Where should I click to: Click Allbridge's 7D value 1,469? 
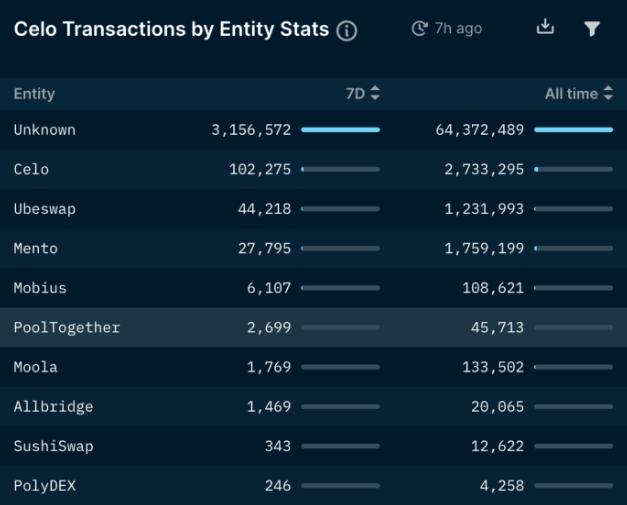[269, 407]
